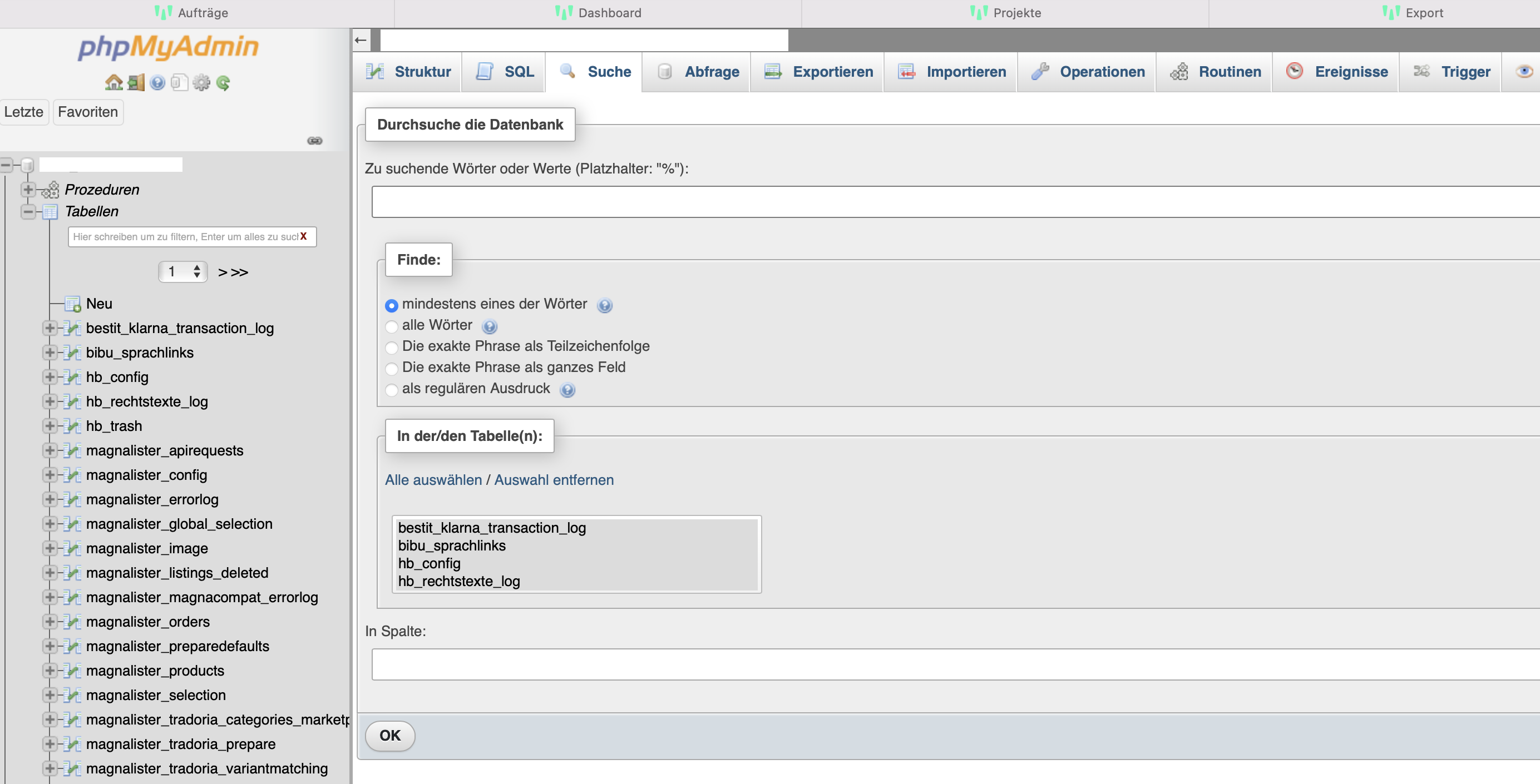
Task: Open the Routinen tab
Action: pos(1215,72)
